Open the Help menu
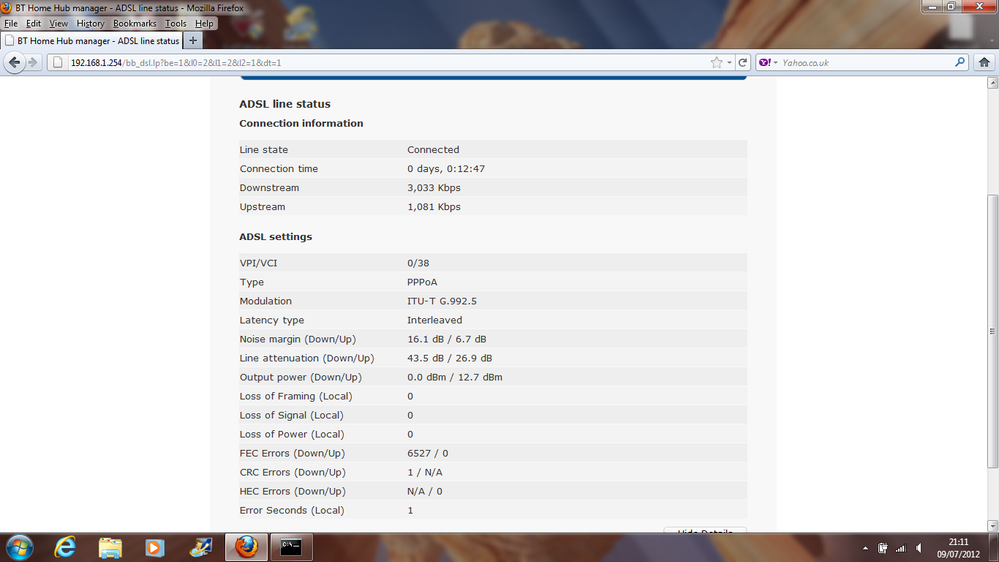The width and height of the screenshot is (999, 562). (204, 24)
